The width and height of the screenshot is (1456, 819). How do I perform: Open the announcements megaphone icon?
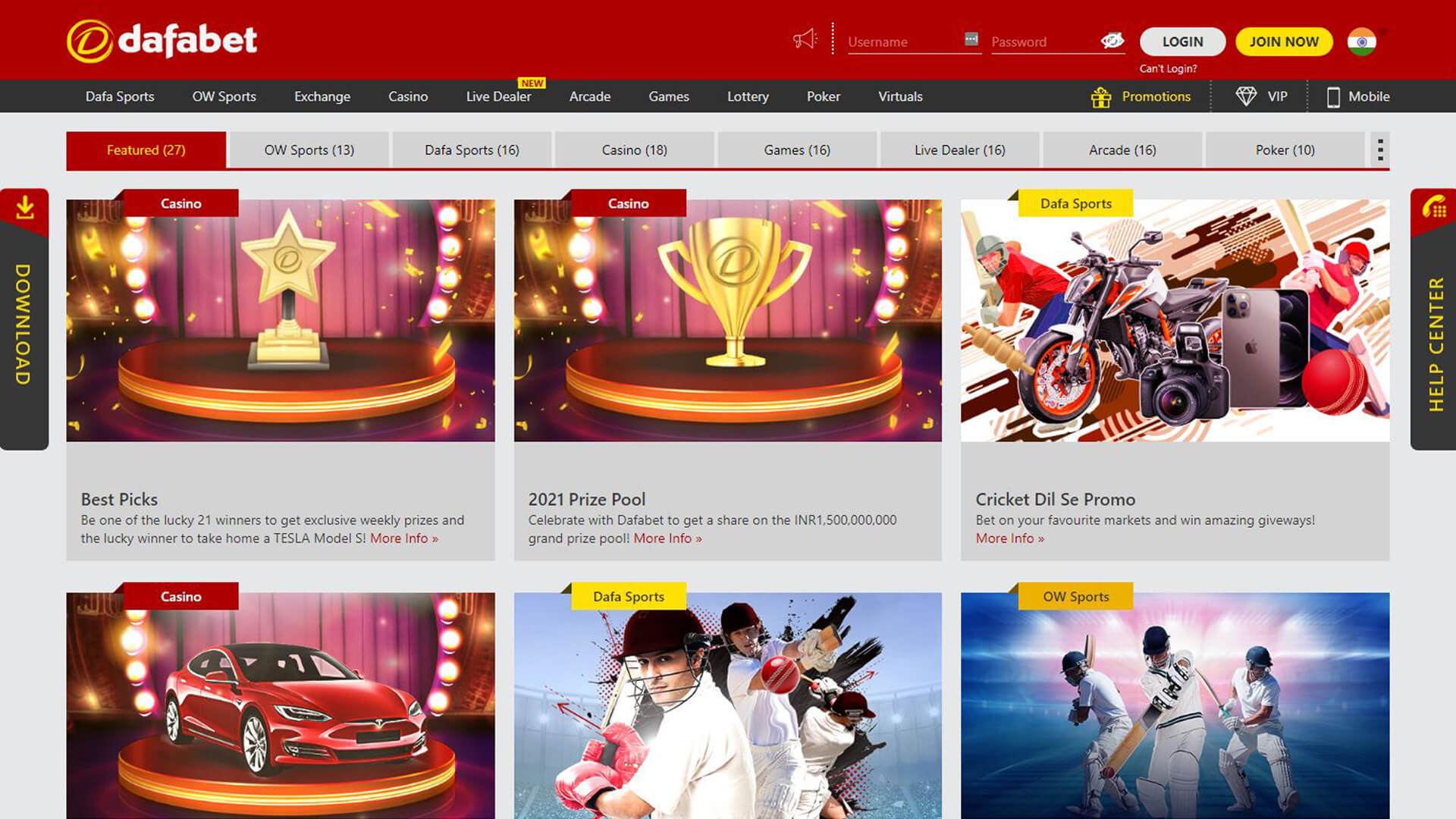coord(805,39)
